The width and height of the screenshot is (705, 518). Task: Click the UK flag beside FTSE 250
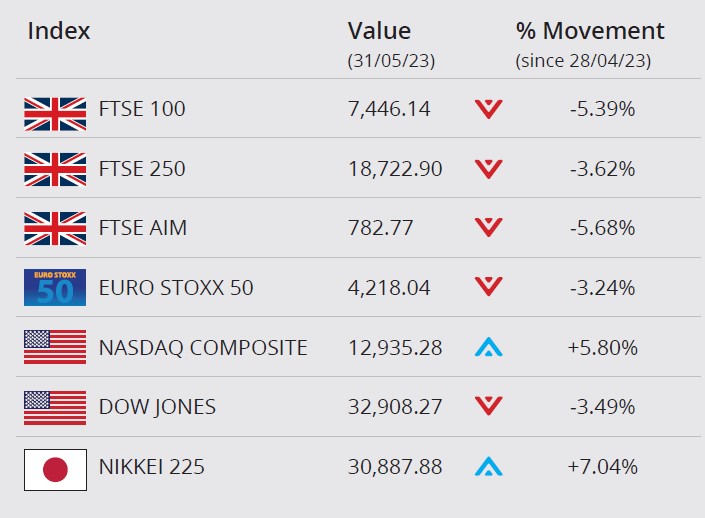pyautogui.click(x=55, y=170)
